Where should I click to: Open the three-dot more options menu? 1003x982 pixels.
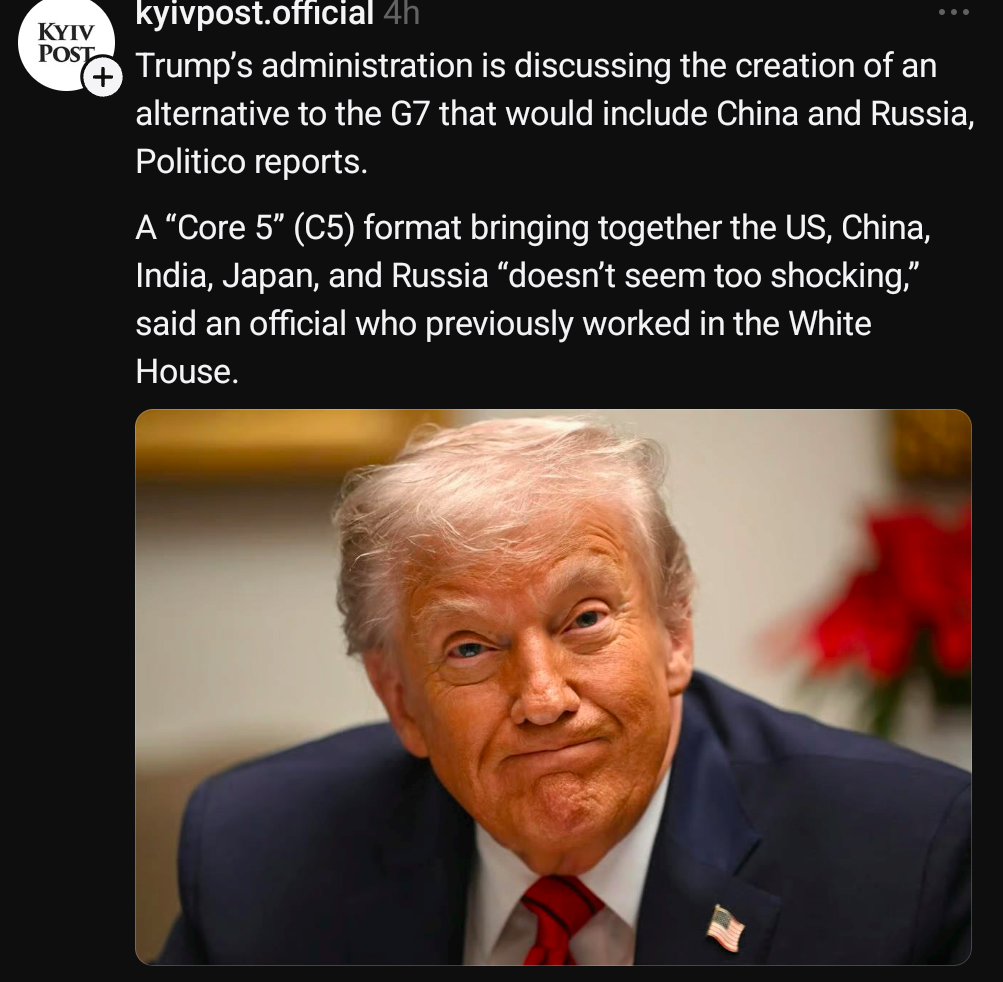(953, 12)
